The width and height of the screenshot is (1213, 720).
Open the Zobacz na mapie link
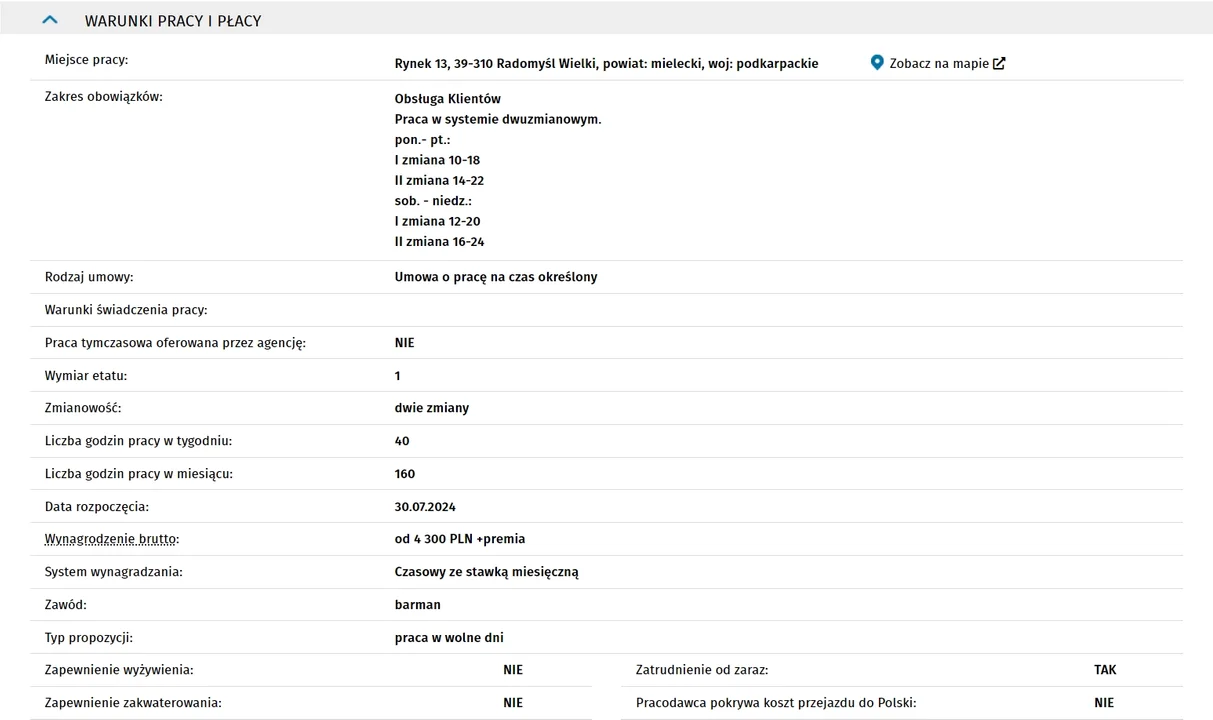tap(938, 63)
